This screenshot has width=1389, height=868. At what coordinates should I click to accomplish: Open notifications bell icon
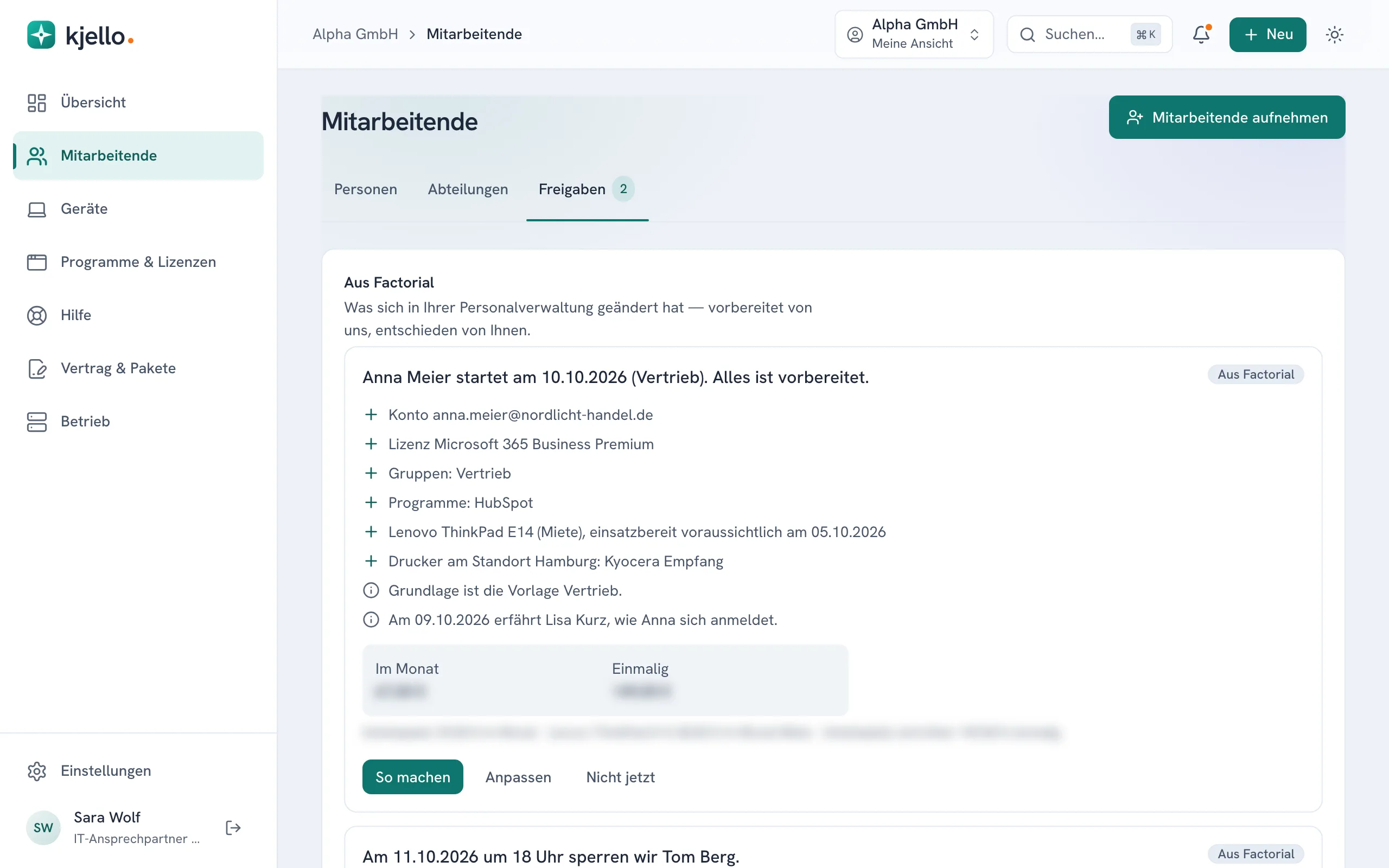point(1201,34)
